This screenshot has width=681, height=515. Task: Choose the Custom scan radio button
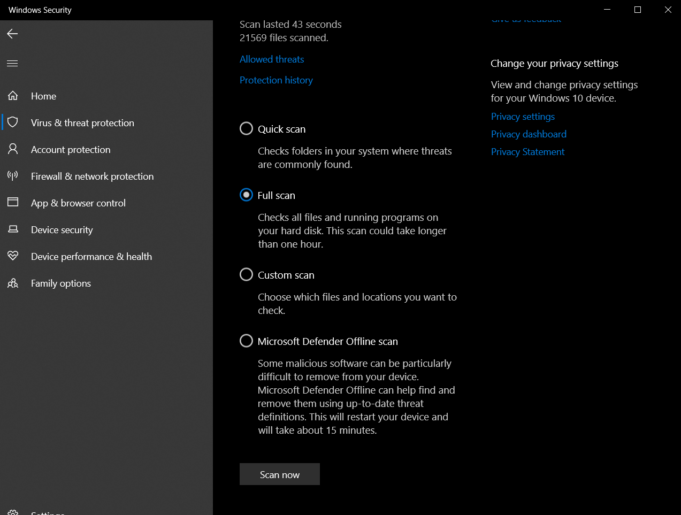(246, 275)
